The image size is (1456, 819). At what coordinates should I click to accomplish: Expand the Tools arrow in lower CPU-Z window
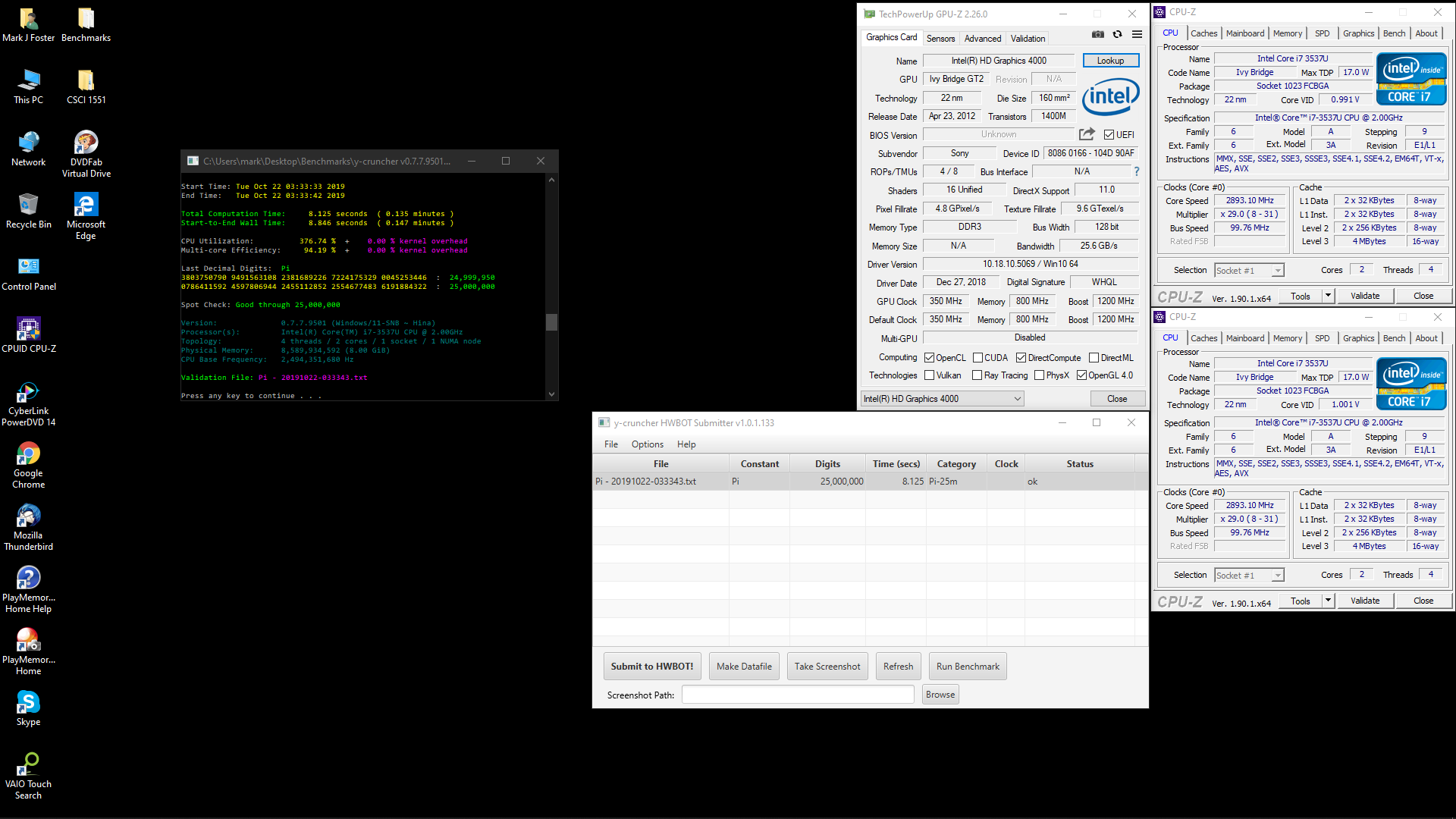(1328, 601)
